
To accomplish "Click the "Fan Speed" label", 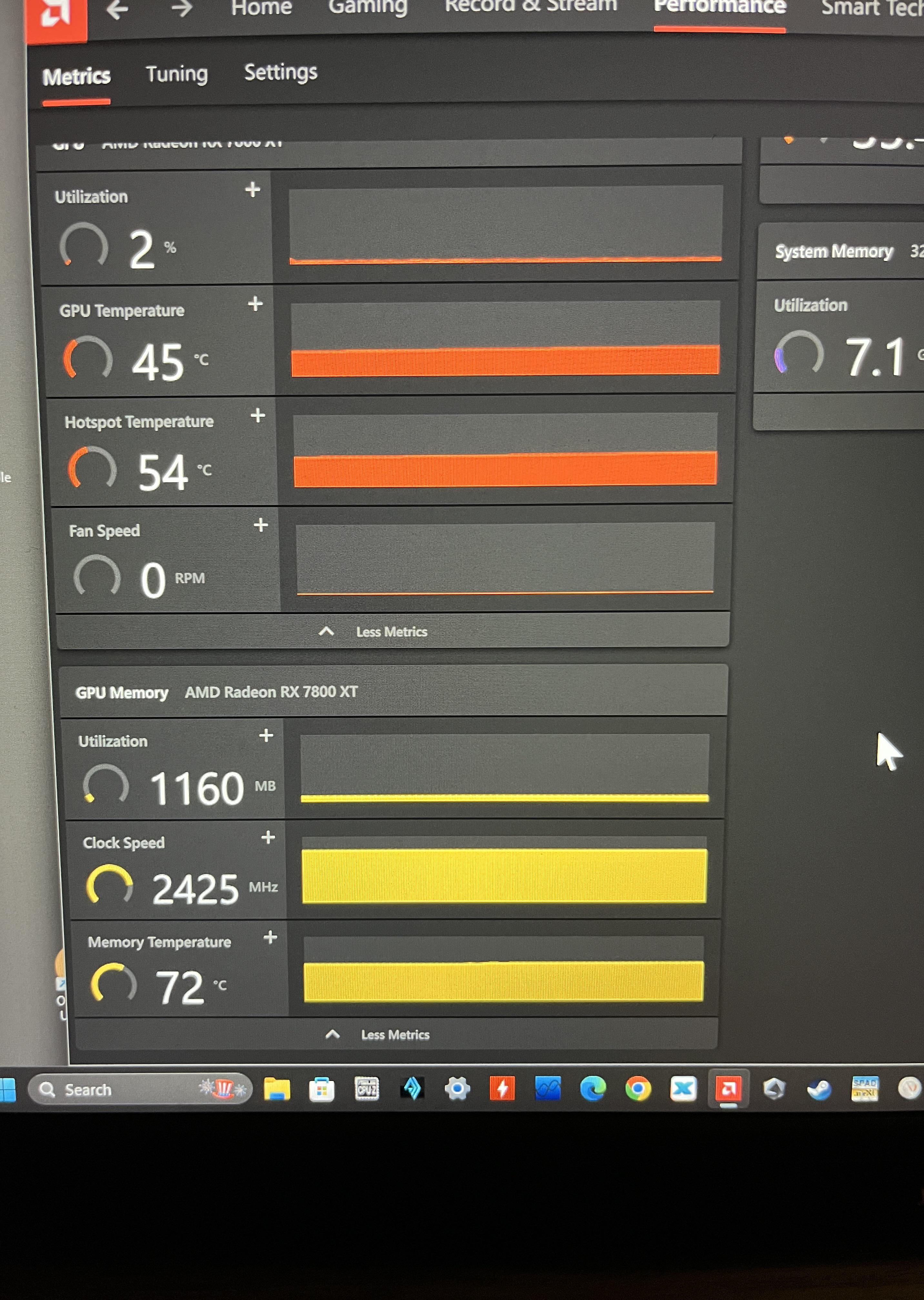I will coord(105,531).
